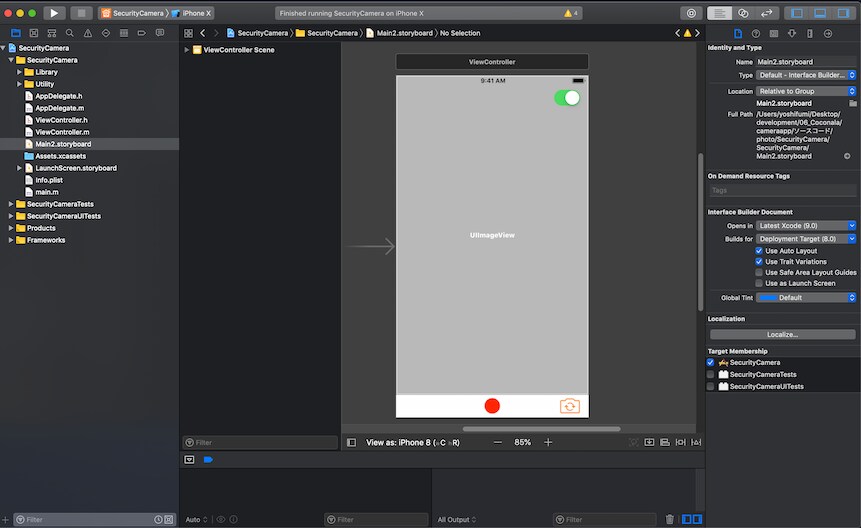861x528 pixels.
Task: Open the Global Tint color selector
Action: pyautogui.click(x=806, y=297)
